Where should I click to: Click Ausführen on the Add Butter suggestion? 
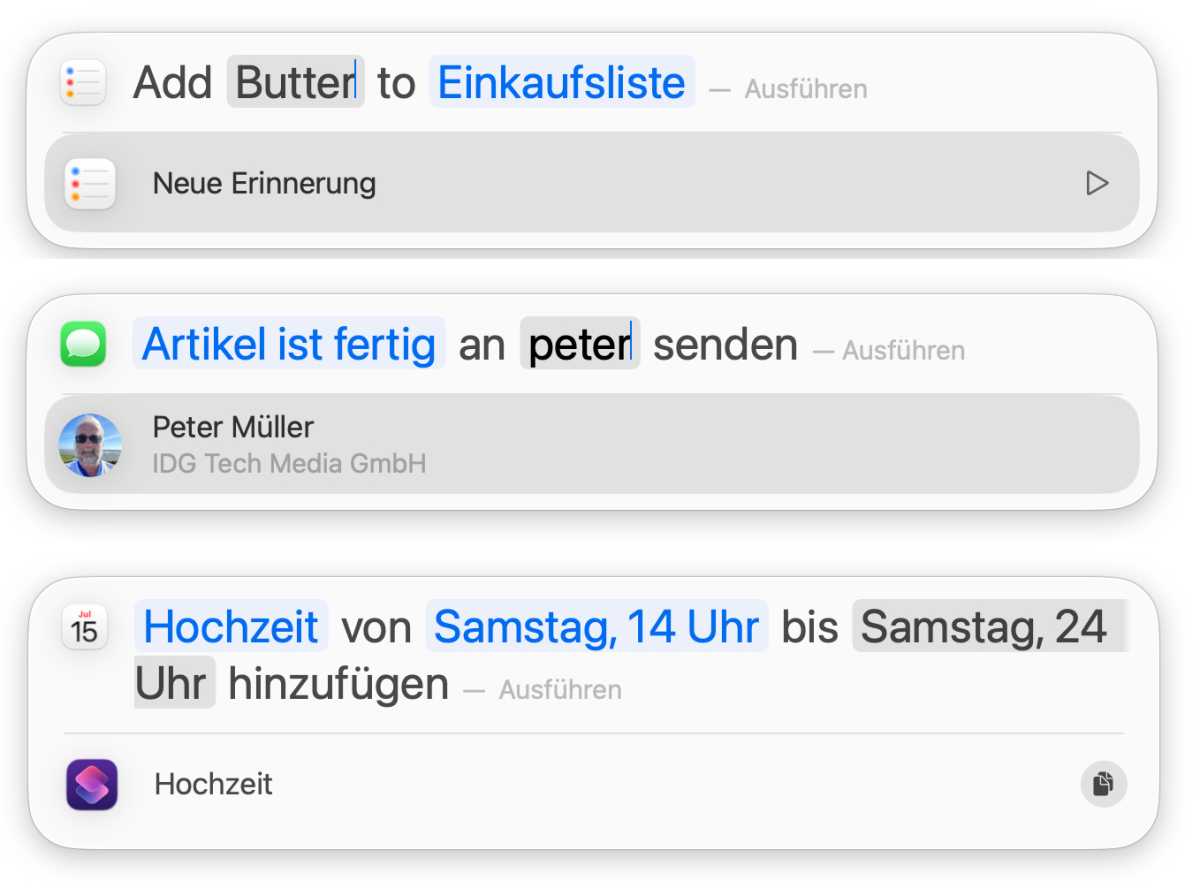(807, 89)
